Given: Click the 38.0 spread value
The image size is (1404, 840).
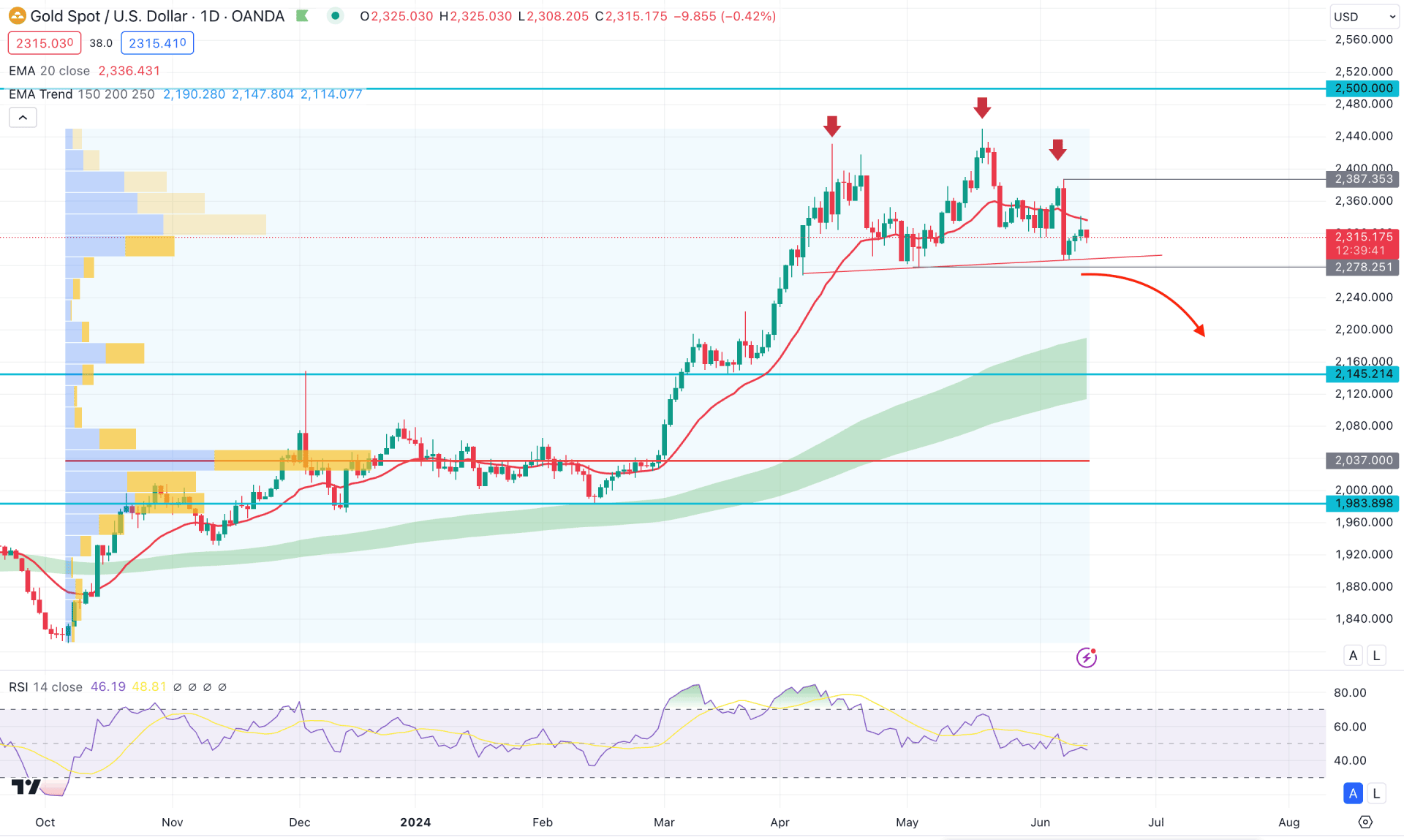Looking at the screenshot, I should 101,43.
